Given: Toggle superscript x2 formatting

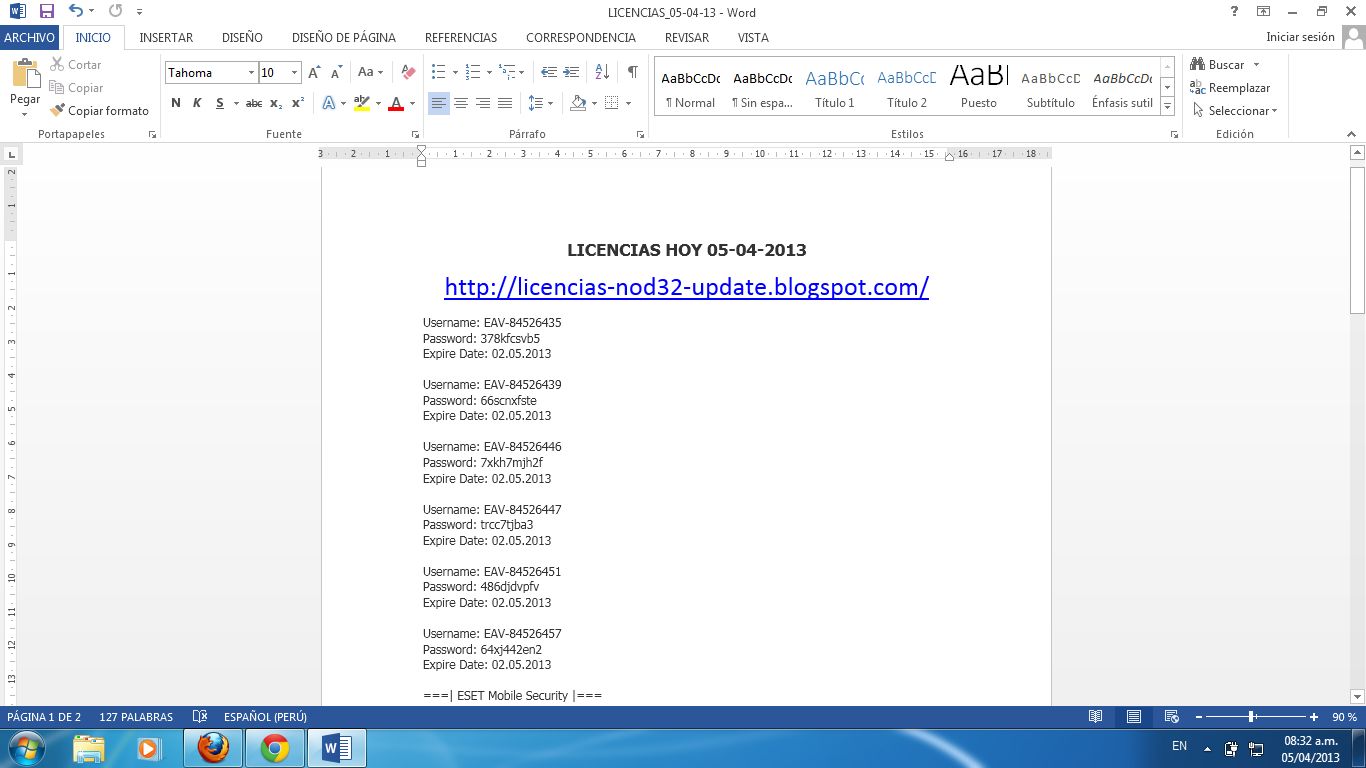Looking at the screenshot, I should [x=298, y=103].
